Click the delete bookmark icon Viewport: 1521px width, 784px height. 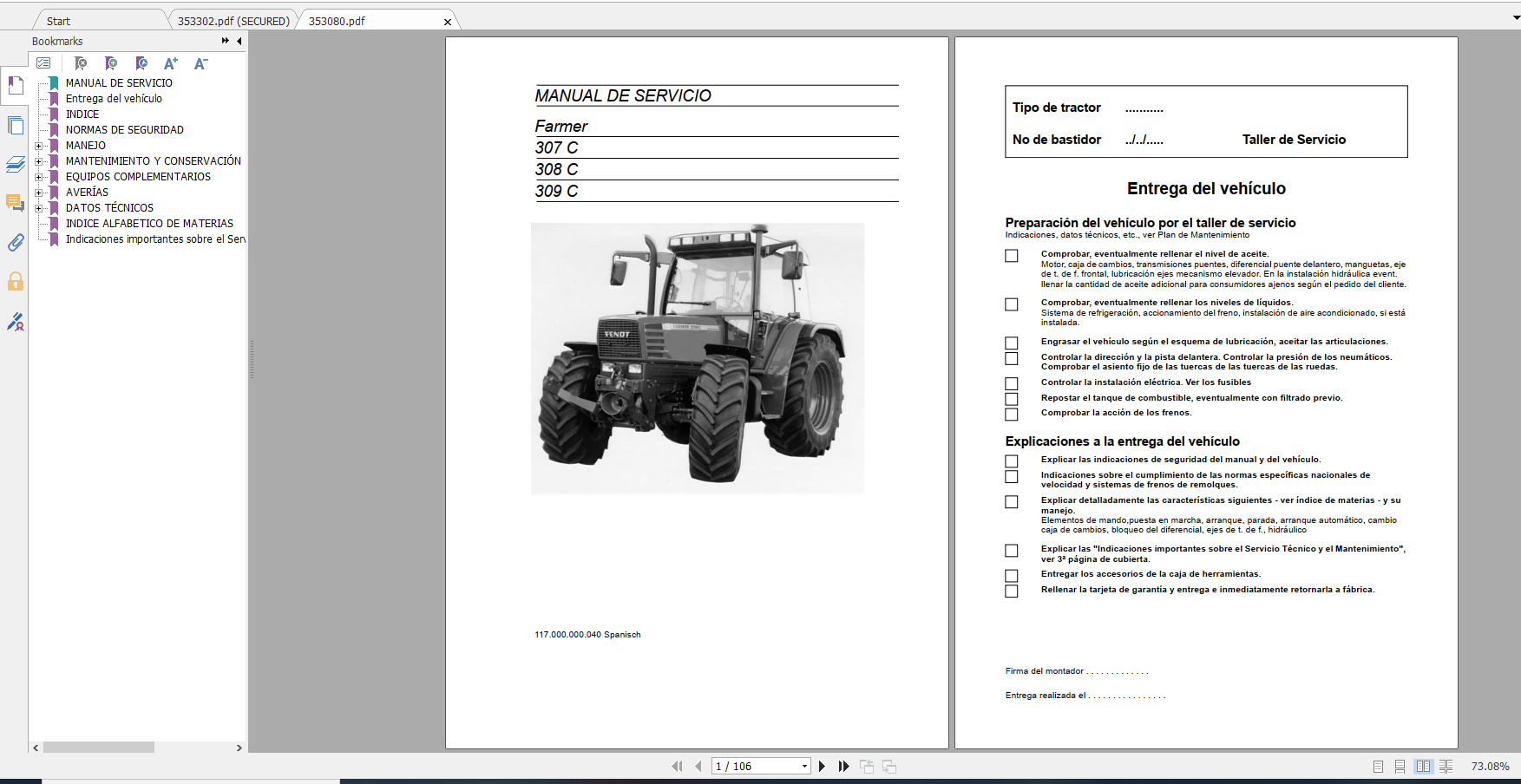coord(81,63)
